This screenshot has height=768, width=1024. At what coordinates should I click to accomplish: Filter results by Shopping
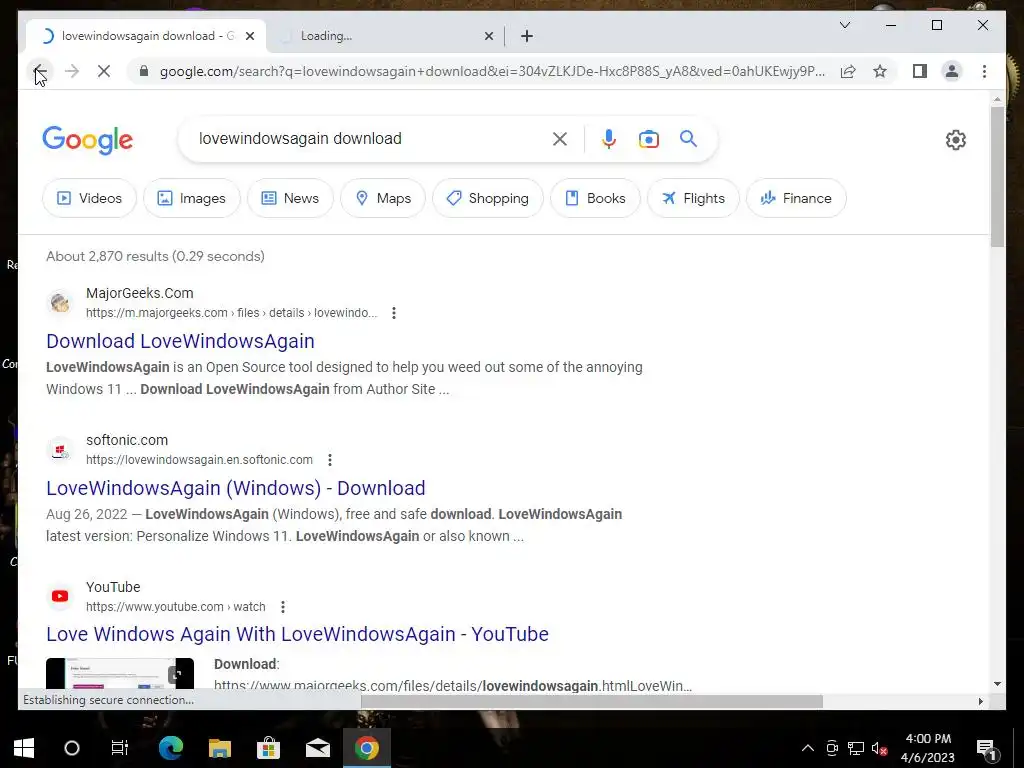[x=488, y=198]
